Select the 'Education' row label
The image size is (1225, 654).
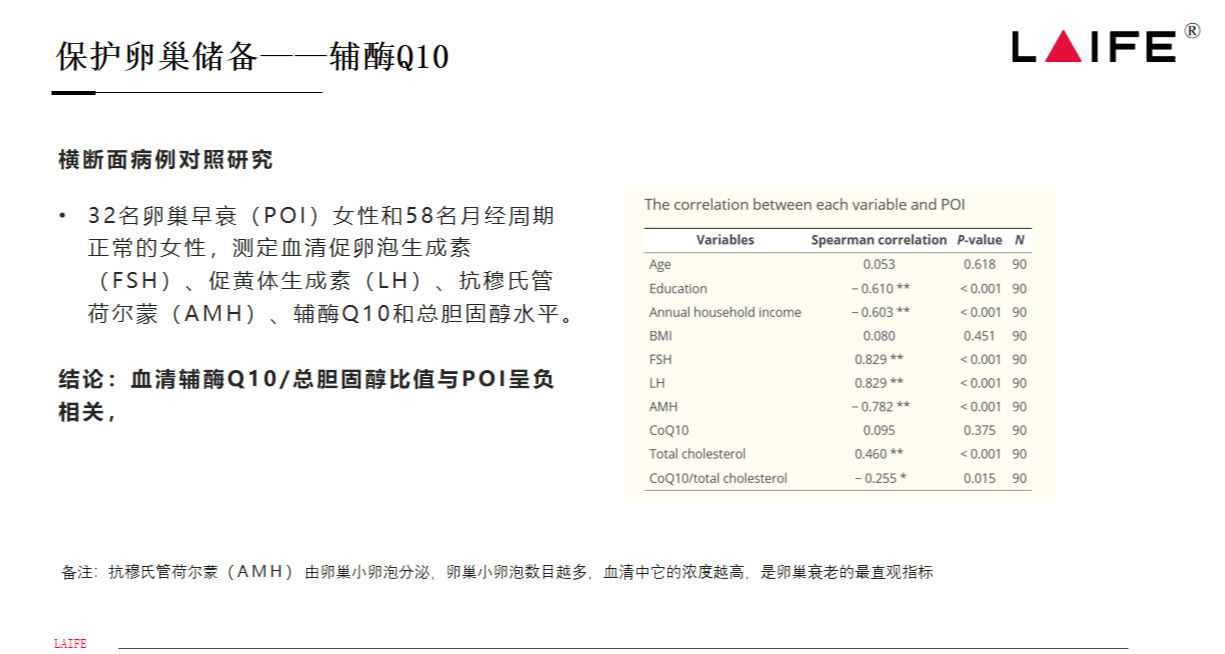[x=678, y=288]
